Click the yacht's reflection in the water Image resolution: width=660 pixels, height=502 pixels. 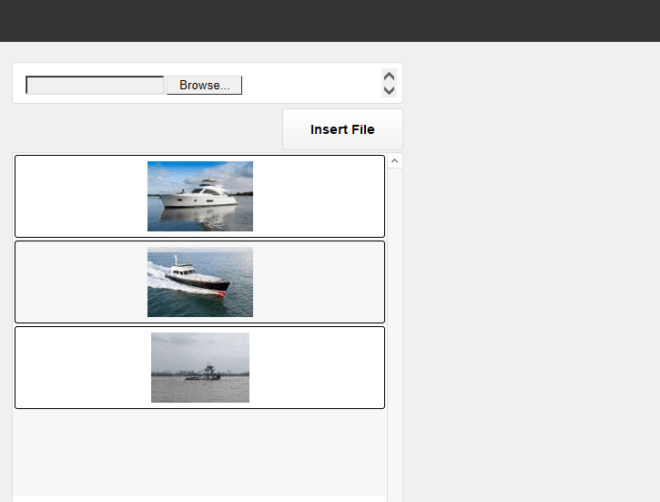[198, 218]
